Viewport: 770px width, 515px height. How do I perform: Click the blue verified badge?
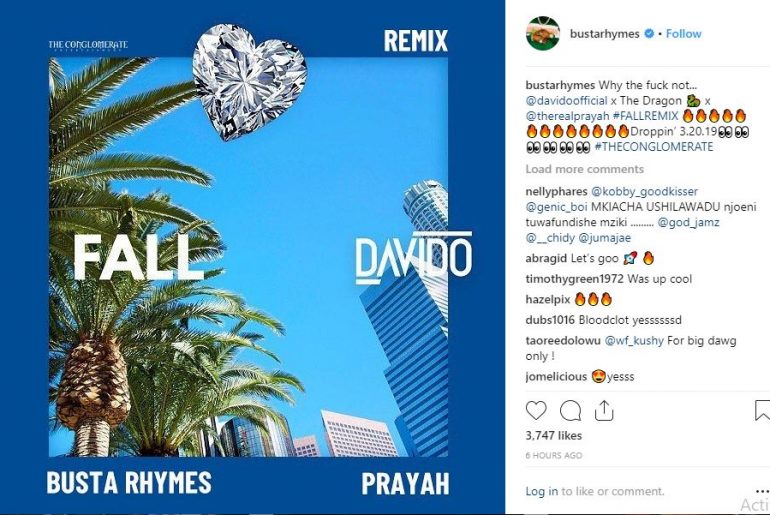[649, 33]
